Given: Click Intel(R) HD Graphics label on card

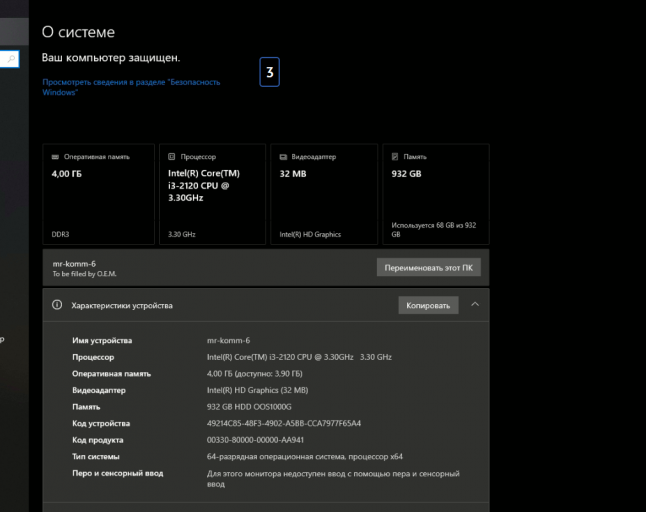Looking at the screenshot, I should [310, 234].
